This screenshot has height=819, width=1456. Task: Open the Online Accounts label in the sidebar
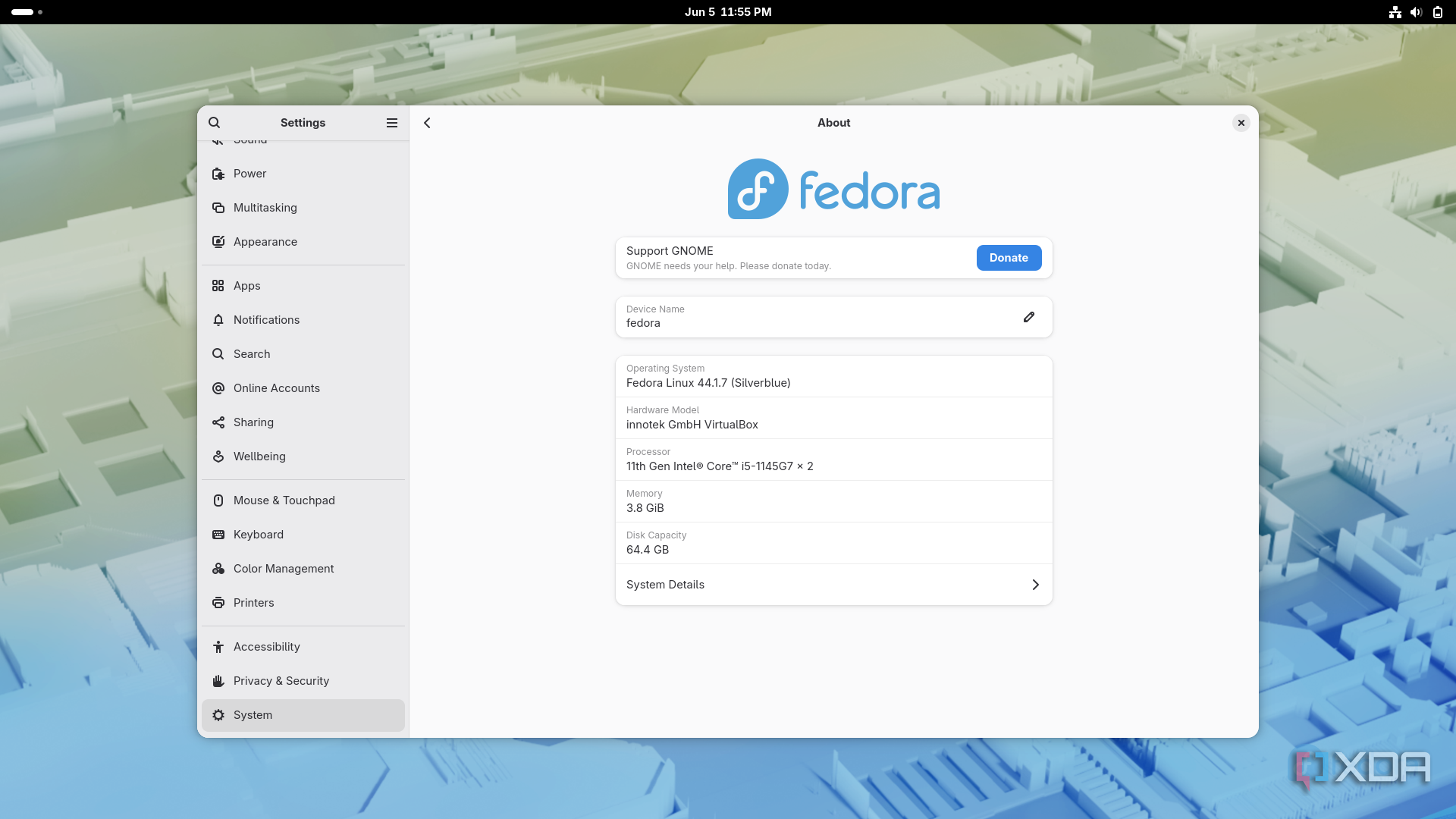click(x=277, y=388)
